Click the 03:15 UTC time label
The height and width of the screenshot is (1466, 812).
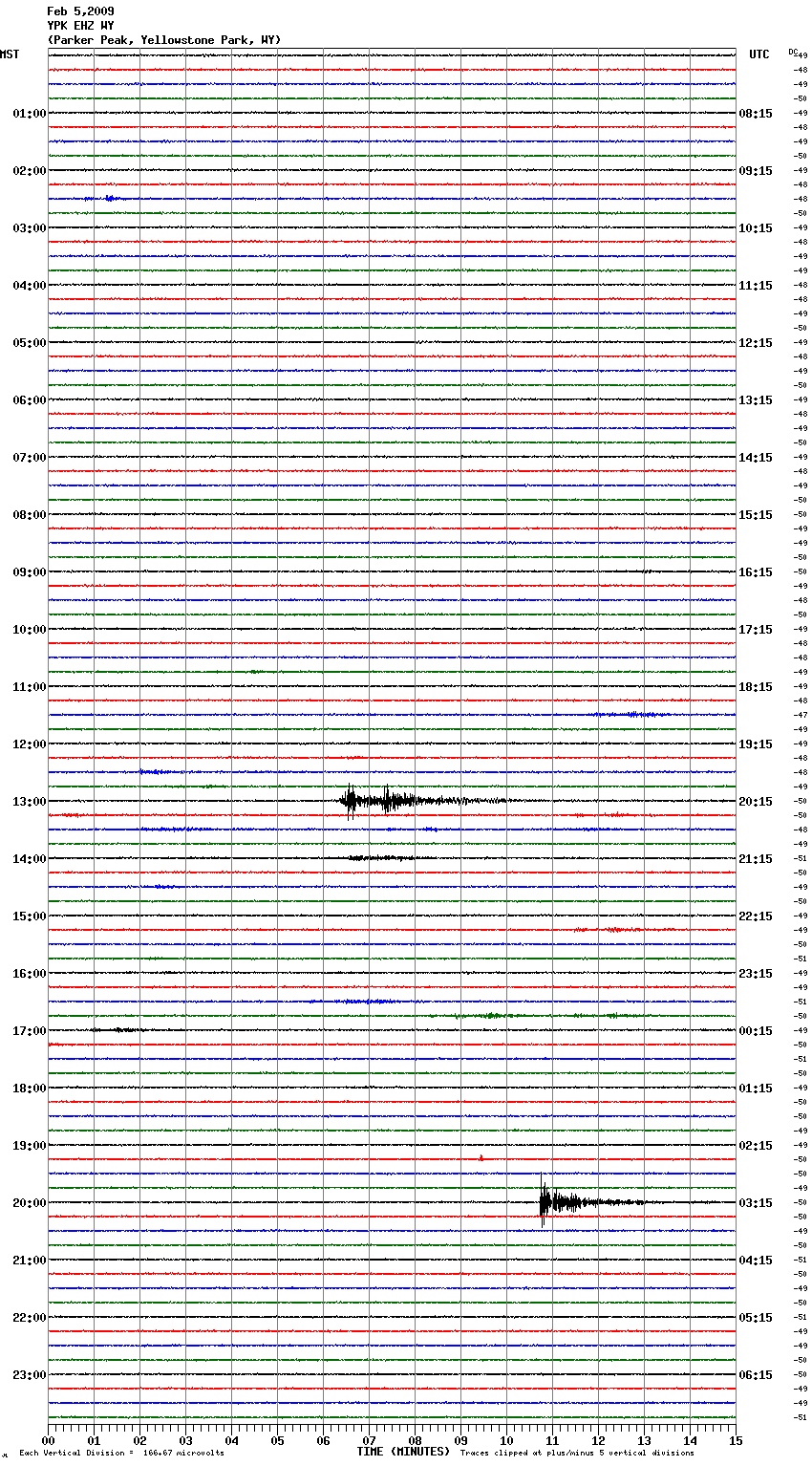click(756, 1203)
